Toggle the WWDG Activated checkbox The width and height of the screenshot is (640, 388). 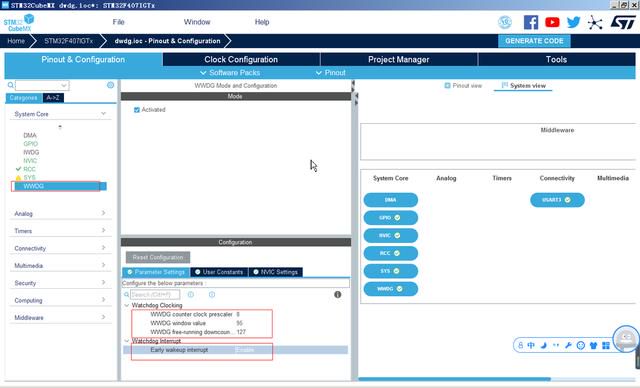(137, 110)
